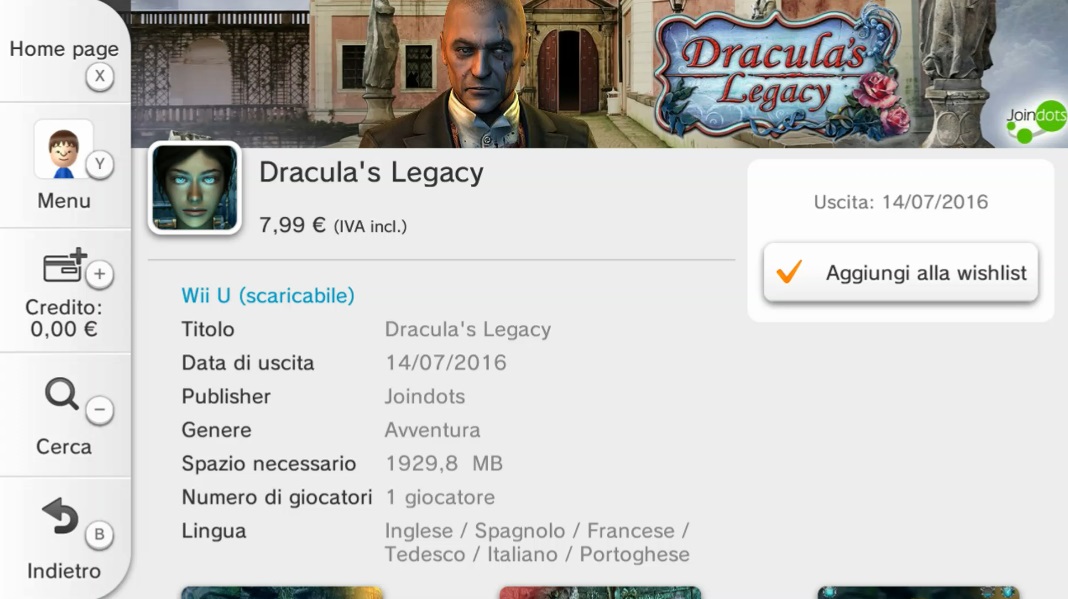
Task: Add credit via the card plus icon
Action: pyautogui.click(x=64, y=265)
